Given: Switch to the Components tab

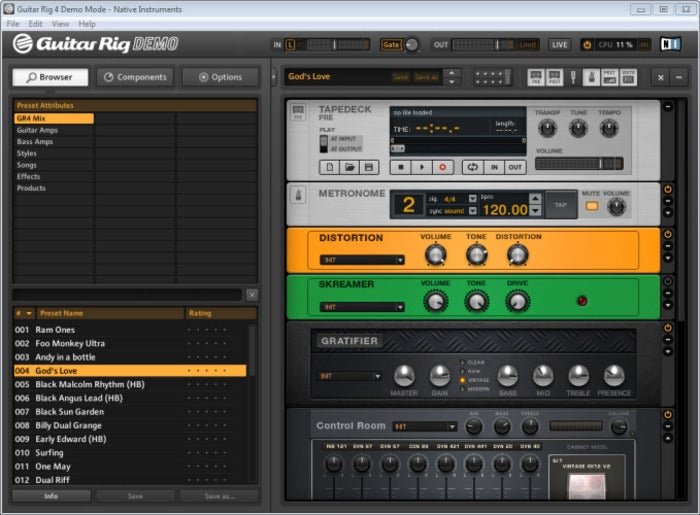Looking at the screenshot, I should [135, 77].
